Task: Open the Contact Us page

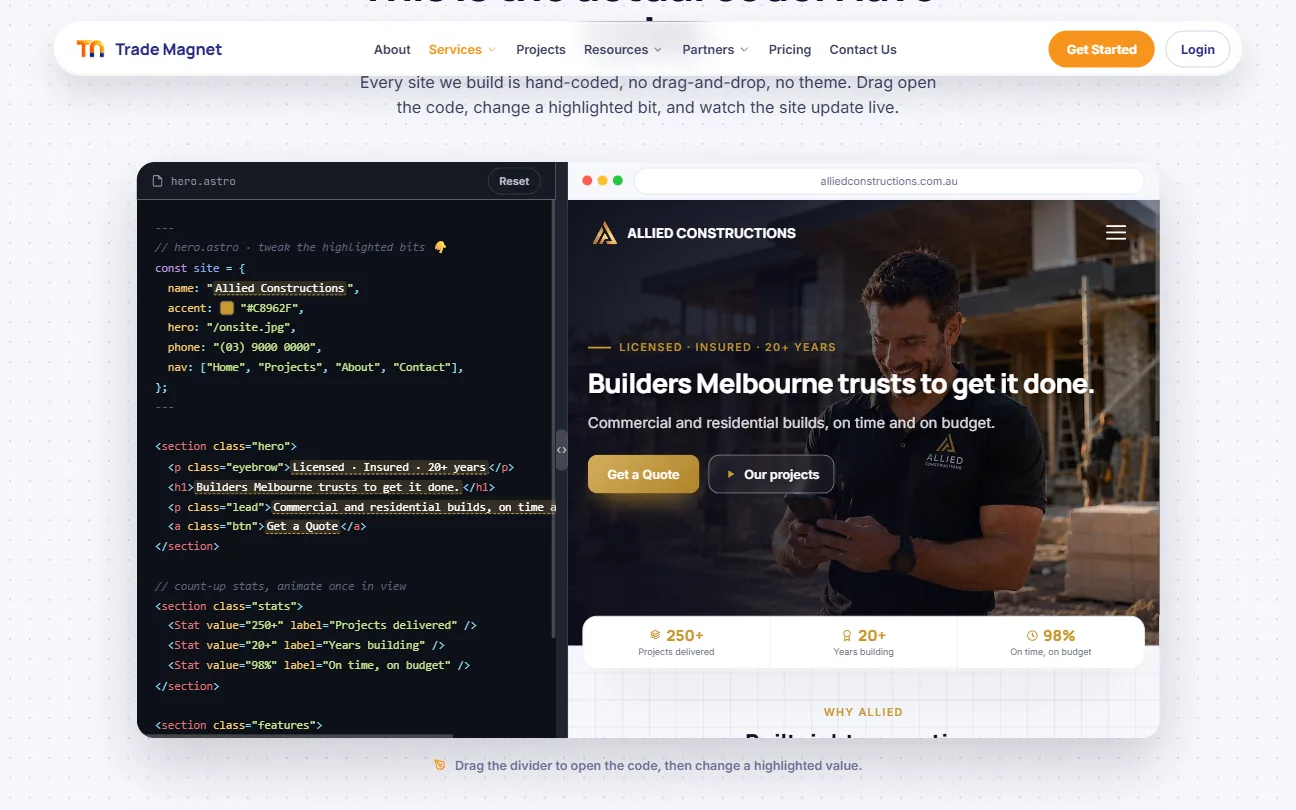Action: click(863, 49)
